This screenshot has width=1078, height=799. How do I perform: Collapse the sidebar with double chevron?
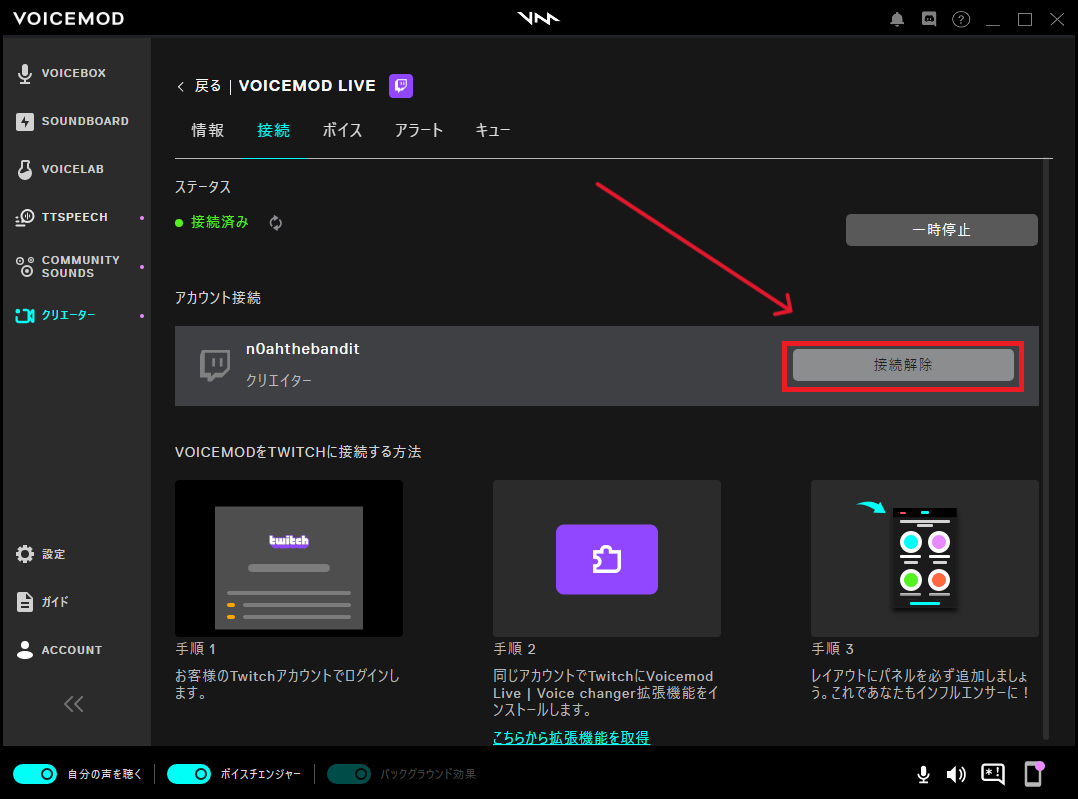[74, 704]
